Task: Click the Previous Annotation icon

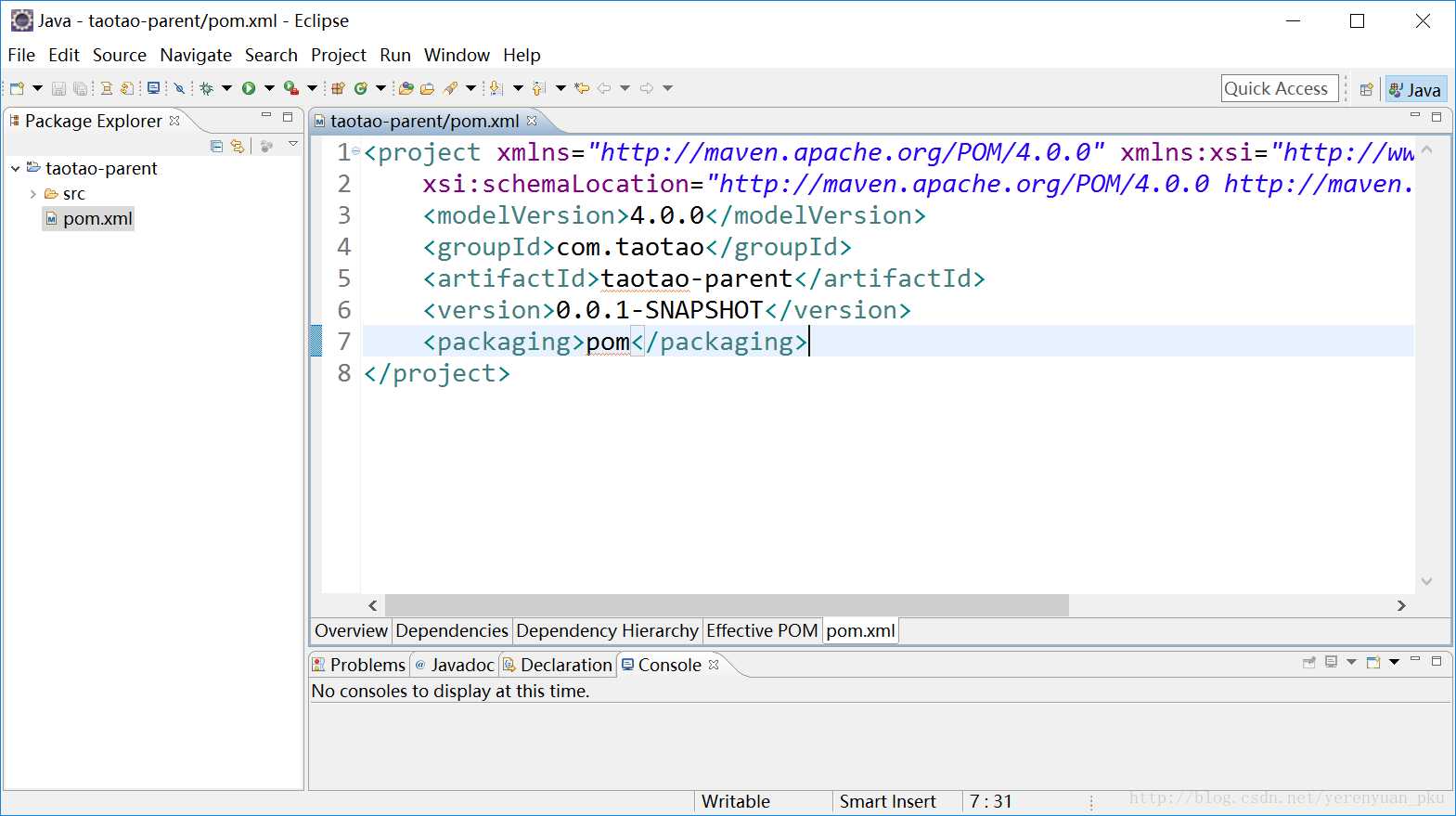Action: point(538,88)
